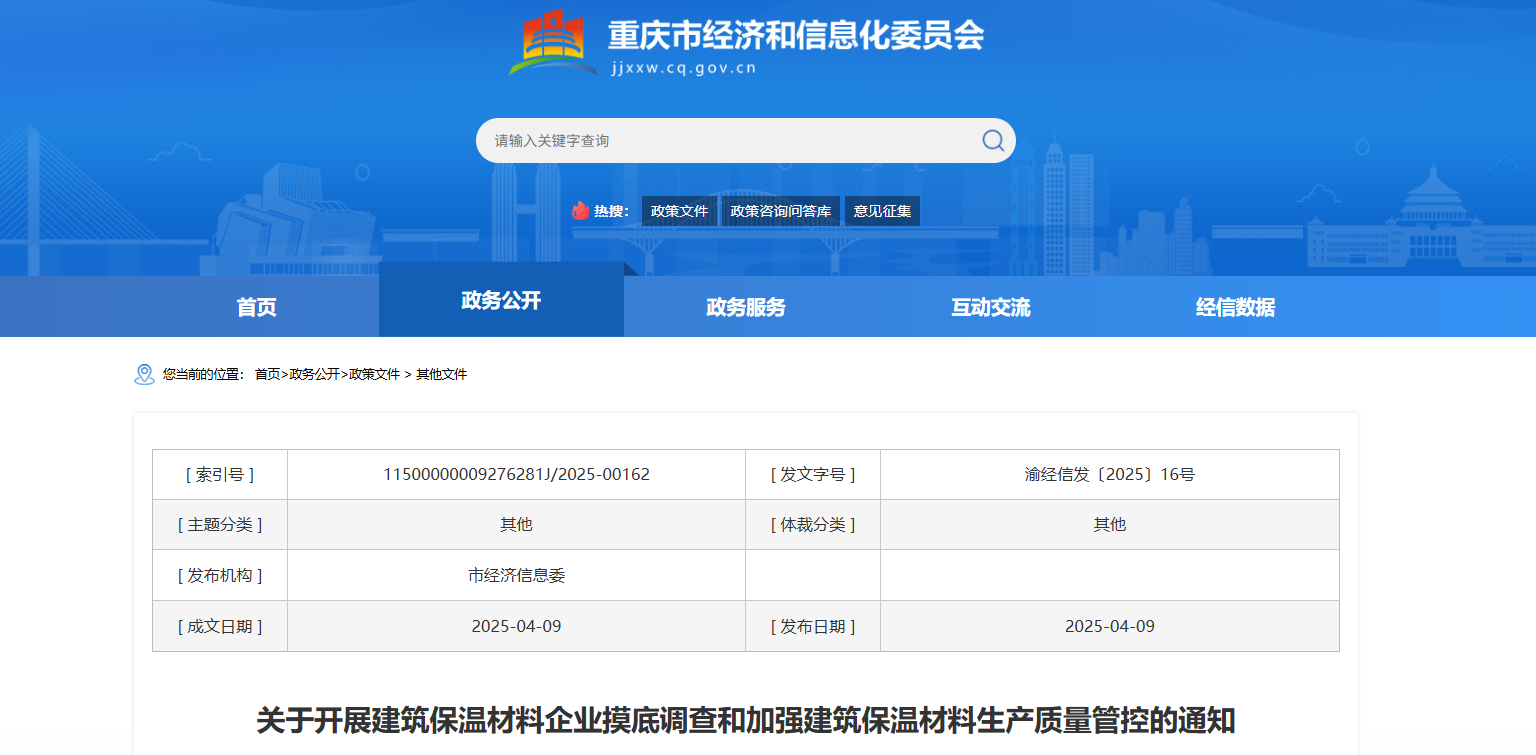
Task: Select the 政务公开 navigation tab
Action: click(501, 300)
